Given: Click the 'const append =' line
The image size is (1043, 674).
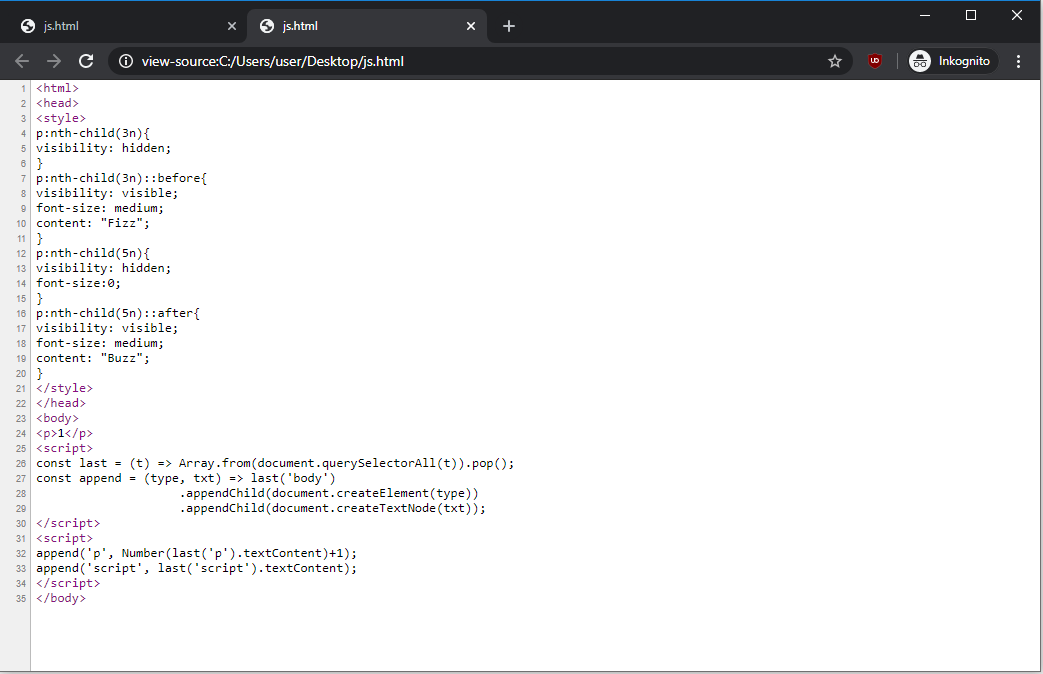Looking at the screenshot, I should [186, 478].
